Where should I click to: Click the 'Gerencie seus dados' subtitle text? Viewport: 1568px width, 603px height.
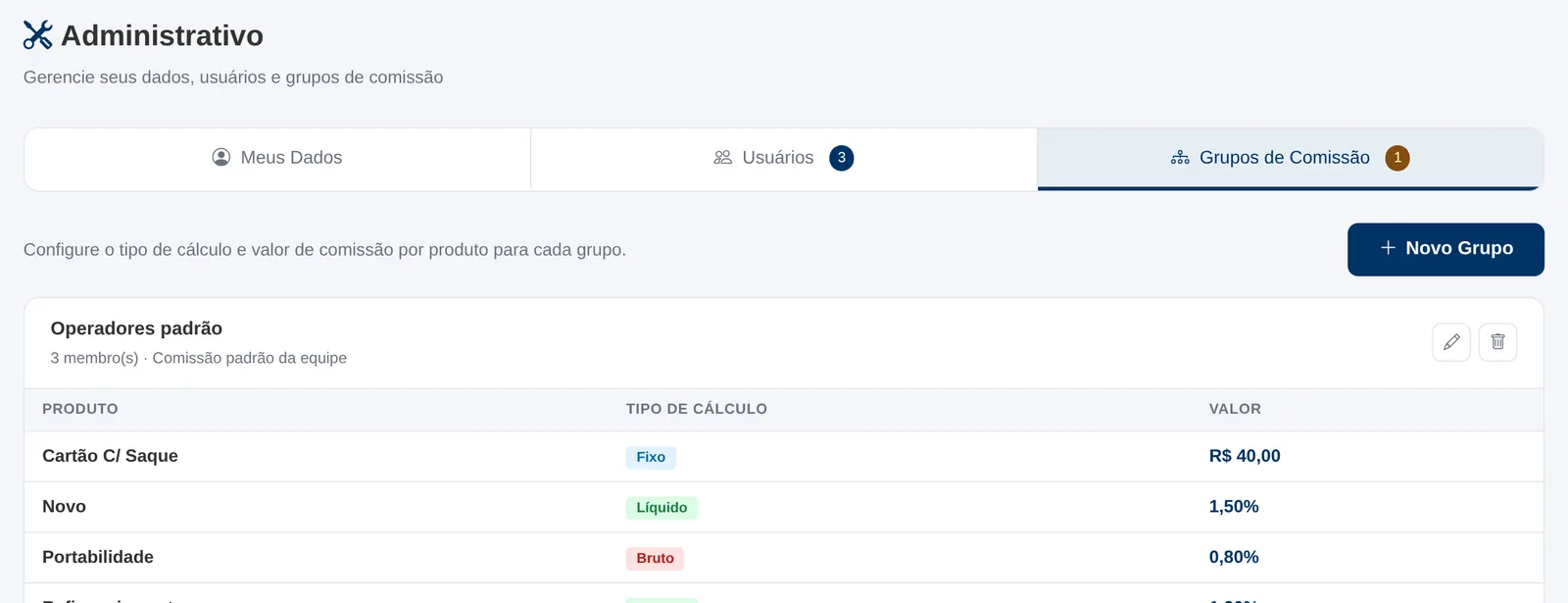pyautogui.click(x=233, y=77)
